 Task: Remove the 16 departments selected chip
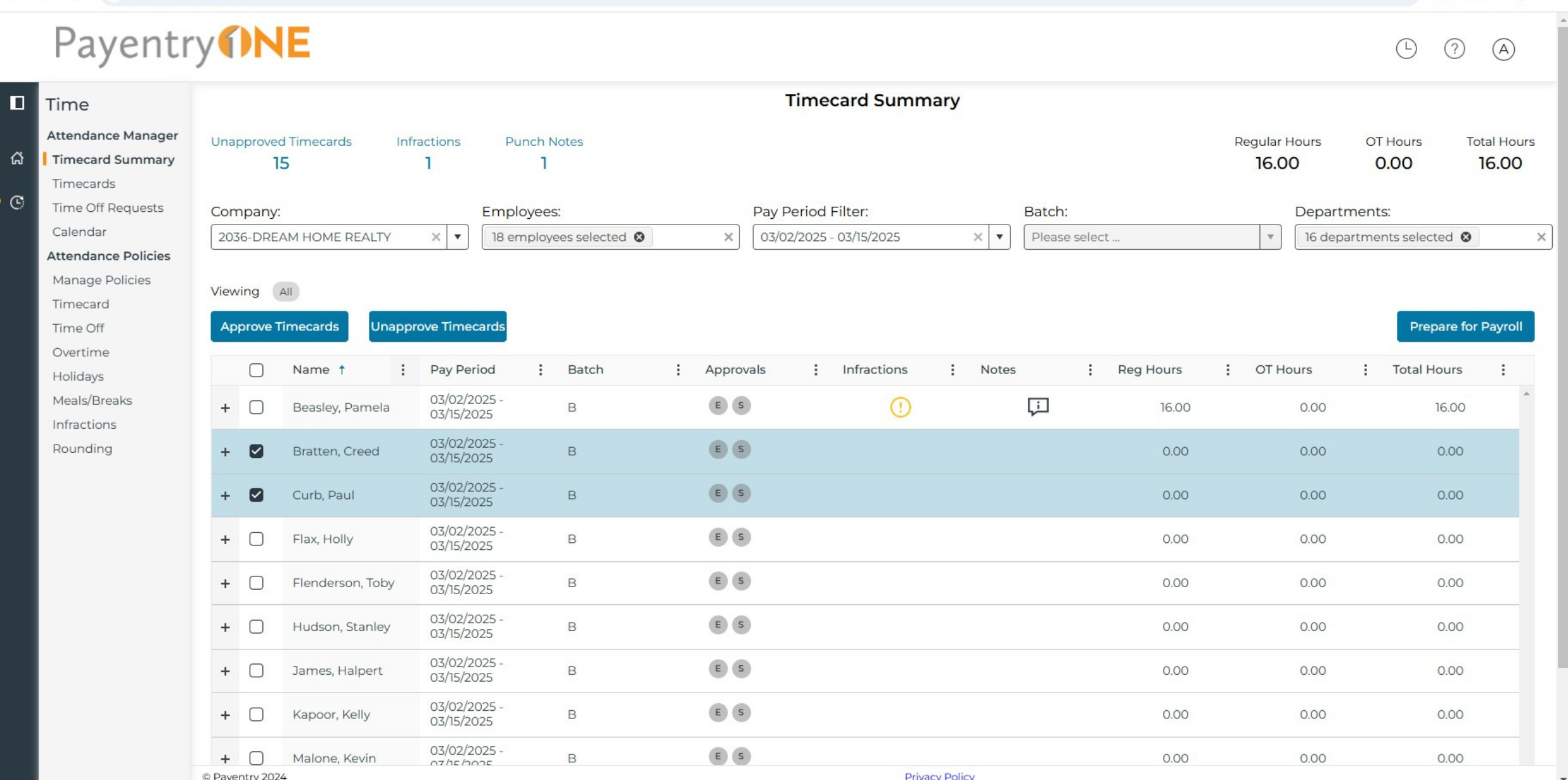point(1465,237)
